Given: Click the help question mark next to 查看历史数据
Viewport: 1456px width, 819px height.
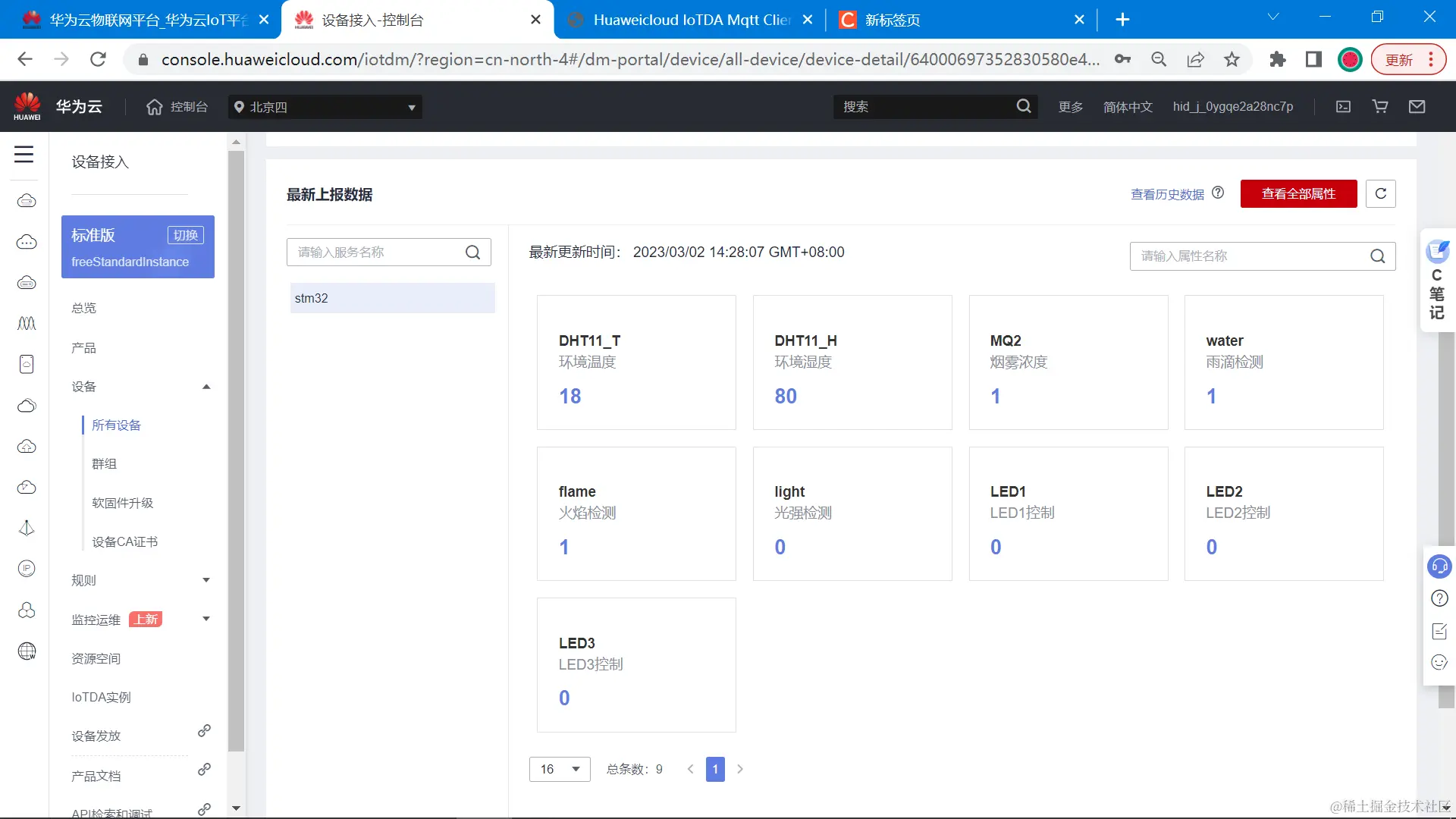Looking at the screenshot, I should coord(1218,193).
